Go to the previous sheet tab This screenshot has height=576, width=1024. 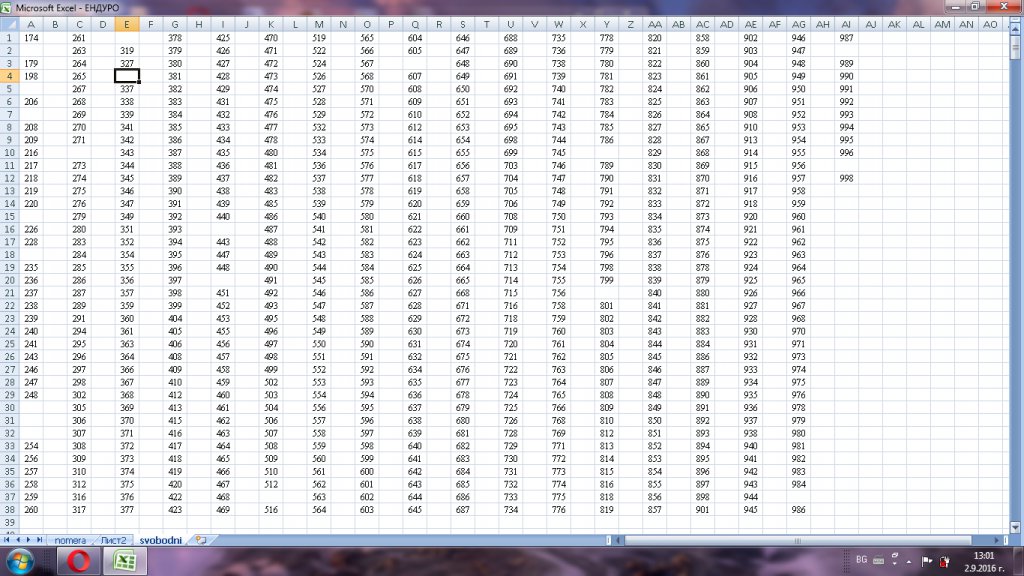18,540
